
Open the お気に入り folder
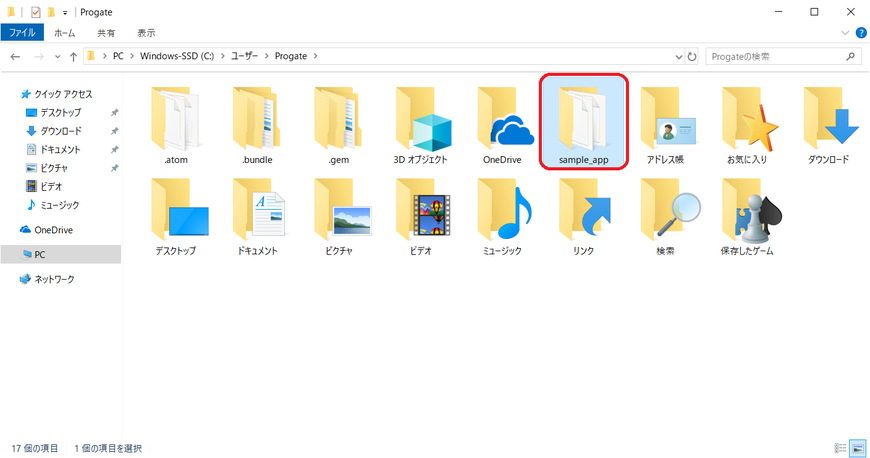tap(747, 126)
